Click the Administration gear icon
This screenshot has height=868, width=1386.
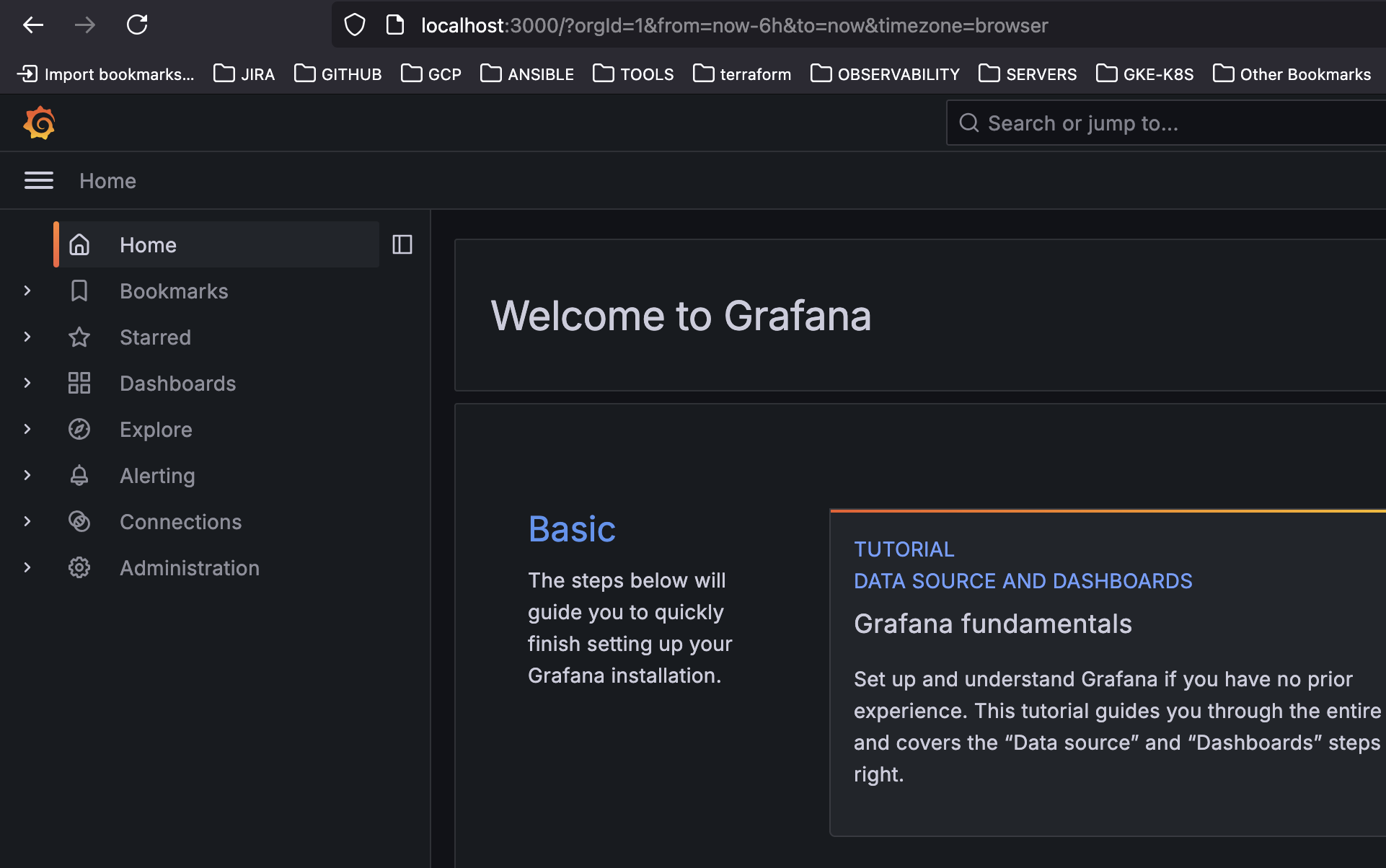[x=79, y=568]
